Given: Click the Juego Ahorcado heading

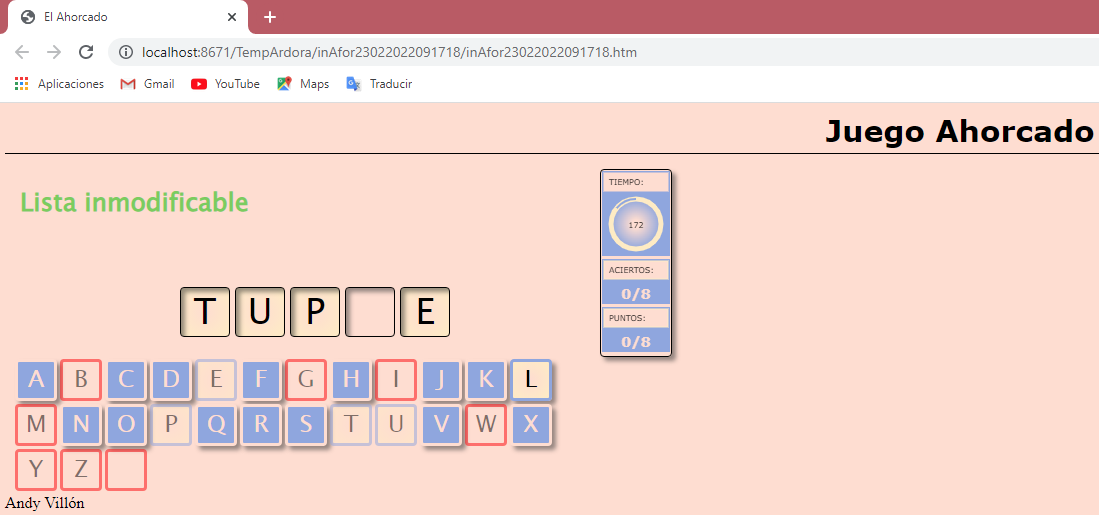Looking at the screenshot, I should pos(959,131).
